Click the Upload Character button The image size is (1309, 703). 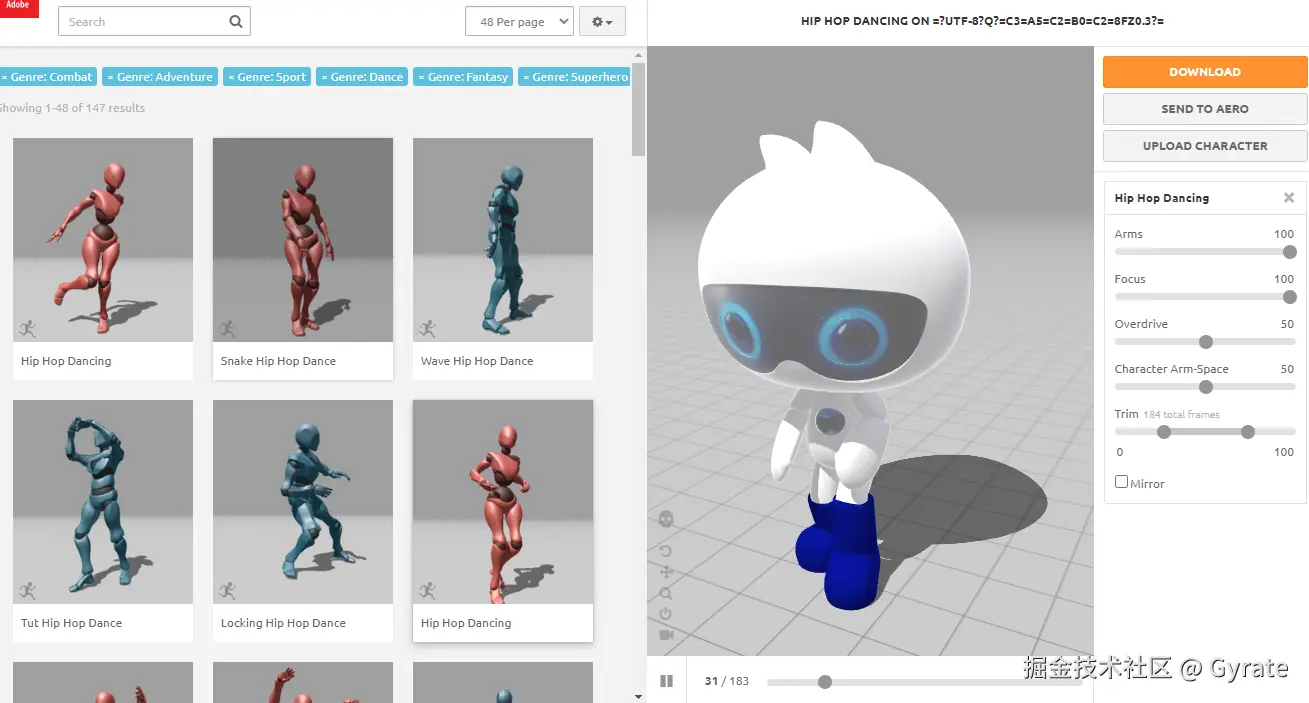[1205, 146]
